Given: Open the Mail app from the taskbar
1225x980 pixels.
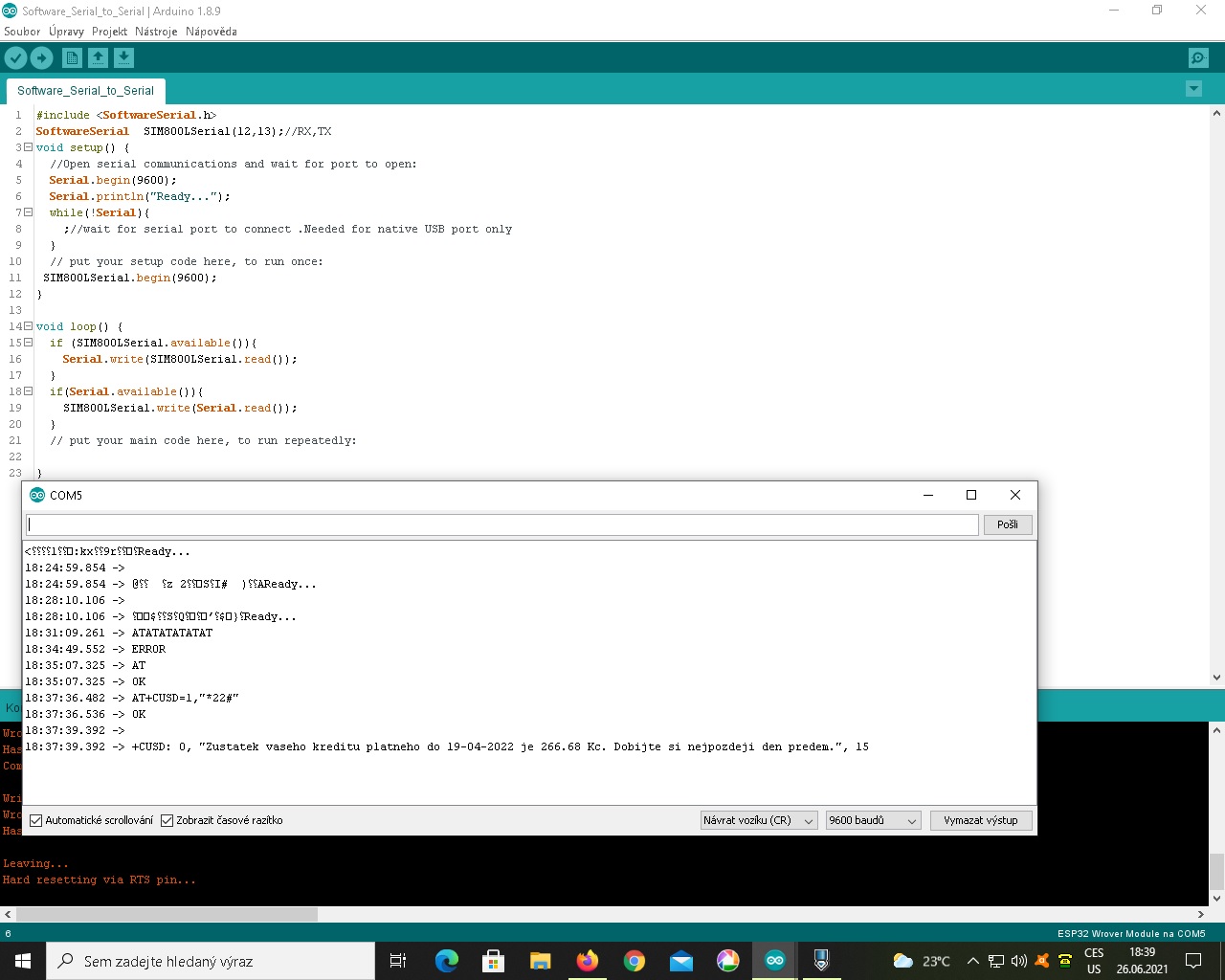Looking at the screenshot, I should tap(680, 961).
